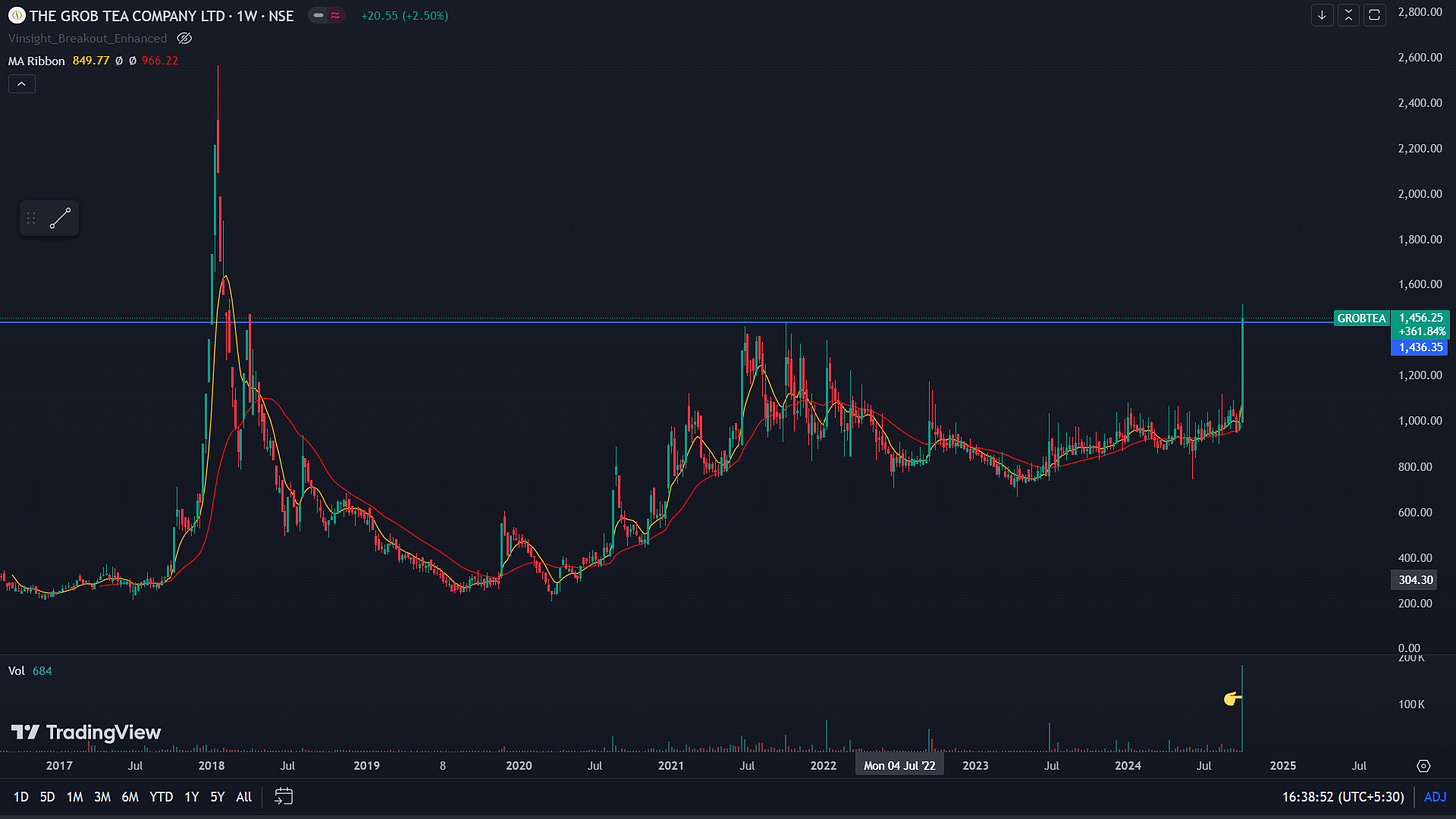
Task: Click MA Ribbon value 966.22
Action: click(158, 61)
